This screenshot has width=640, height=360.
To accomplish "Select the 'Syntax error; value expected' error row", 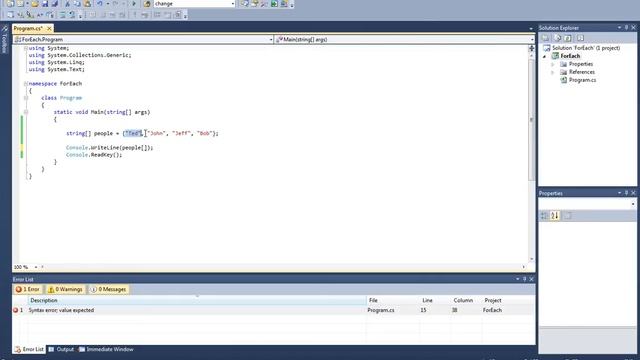I will (x=273, y=310).
